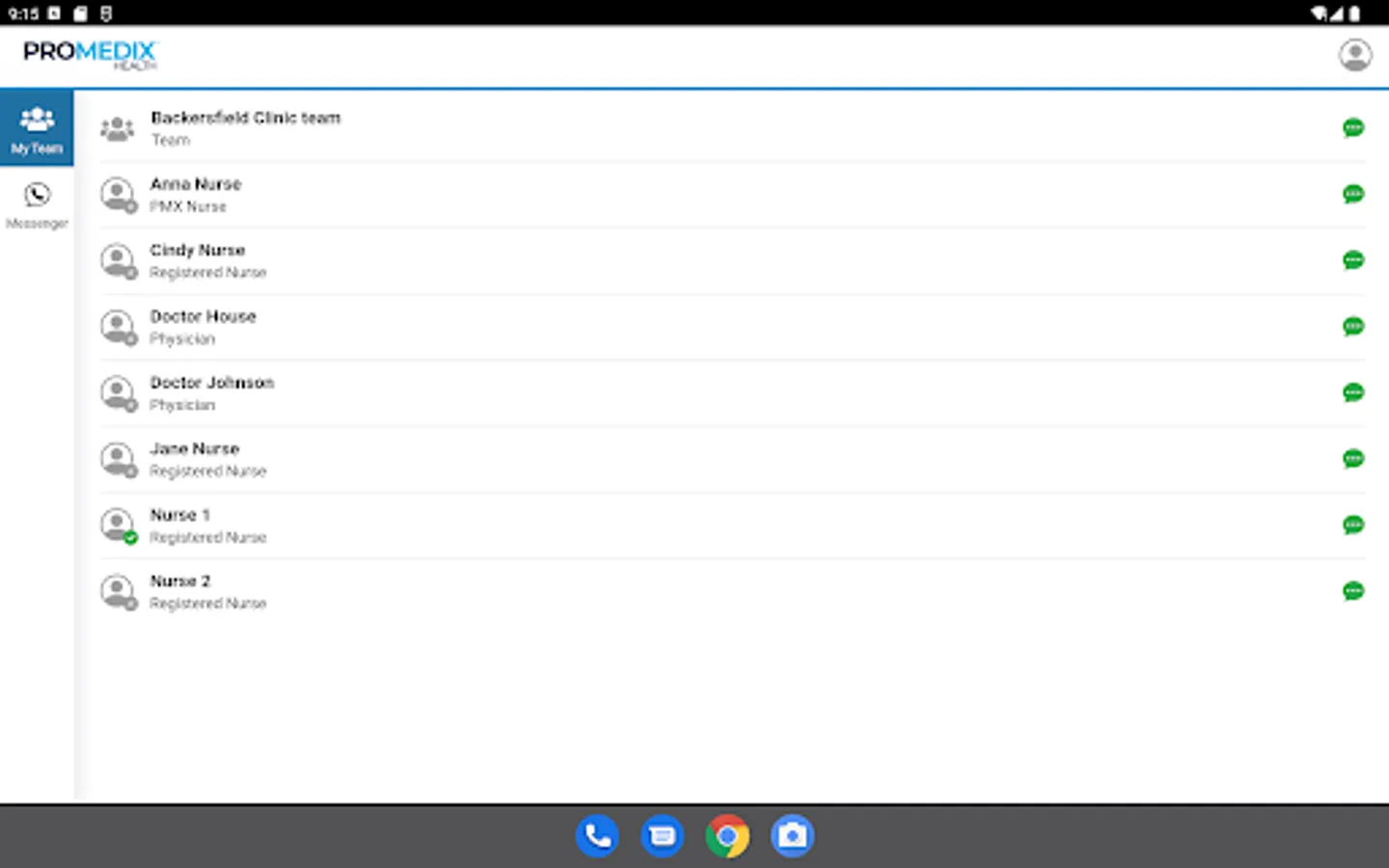The width and height of the screenshot is (1389, 868).
Task: Click Doctor Johnson's chat bubble icon
Action: tap(1353, 393)
